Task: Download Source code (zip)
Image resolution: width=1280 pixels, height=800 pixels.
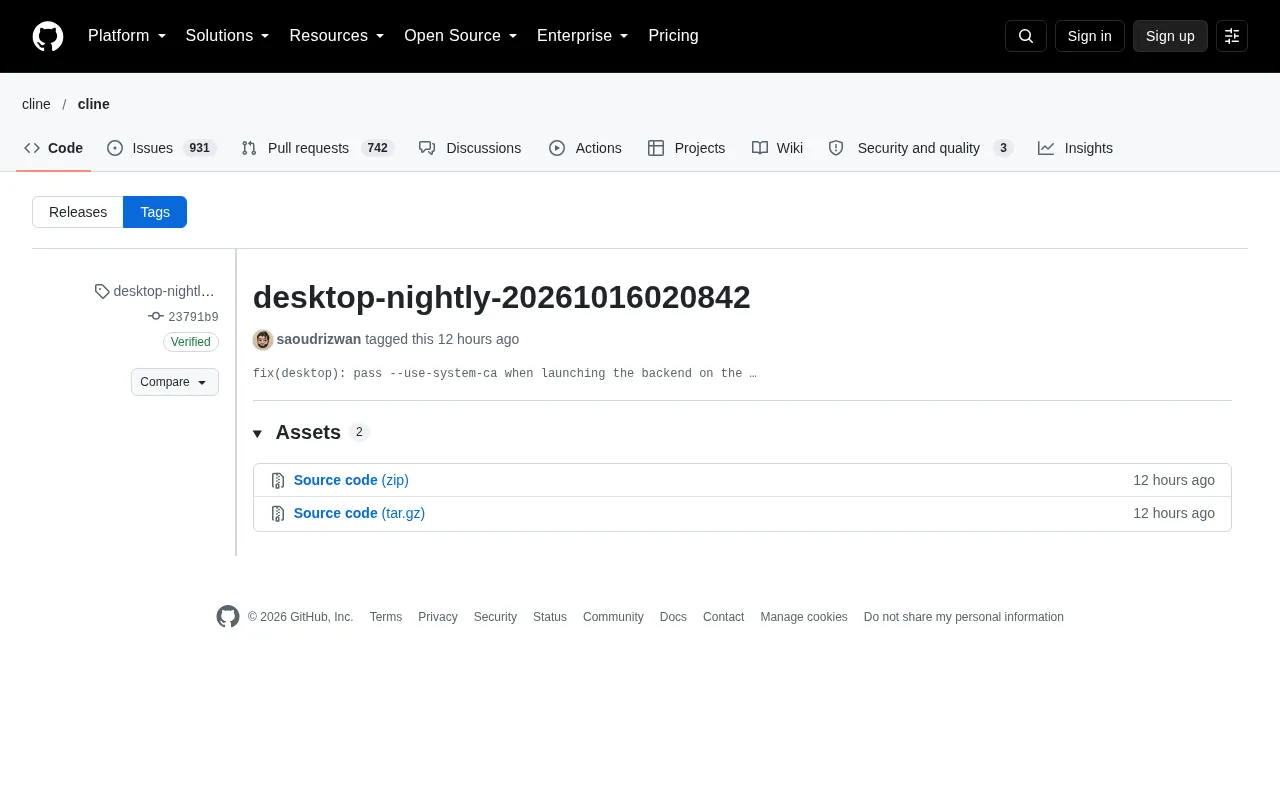Action: (351, 480)
